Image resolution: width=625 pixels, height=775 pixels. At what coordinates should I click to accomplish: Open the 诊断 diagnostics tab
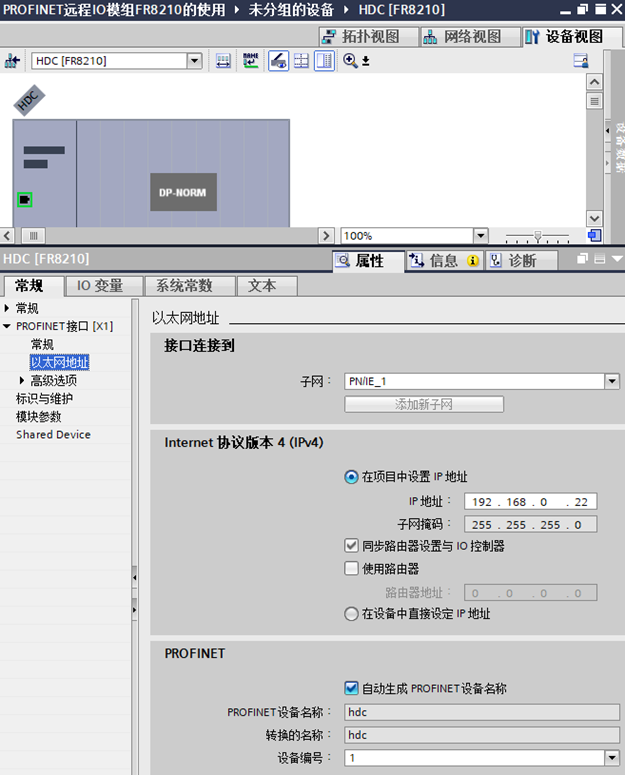pos(522,260)
